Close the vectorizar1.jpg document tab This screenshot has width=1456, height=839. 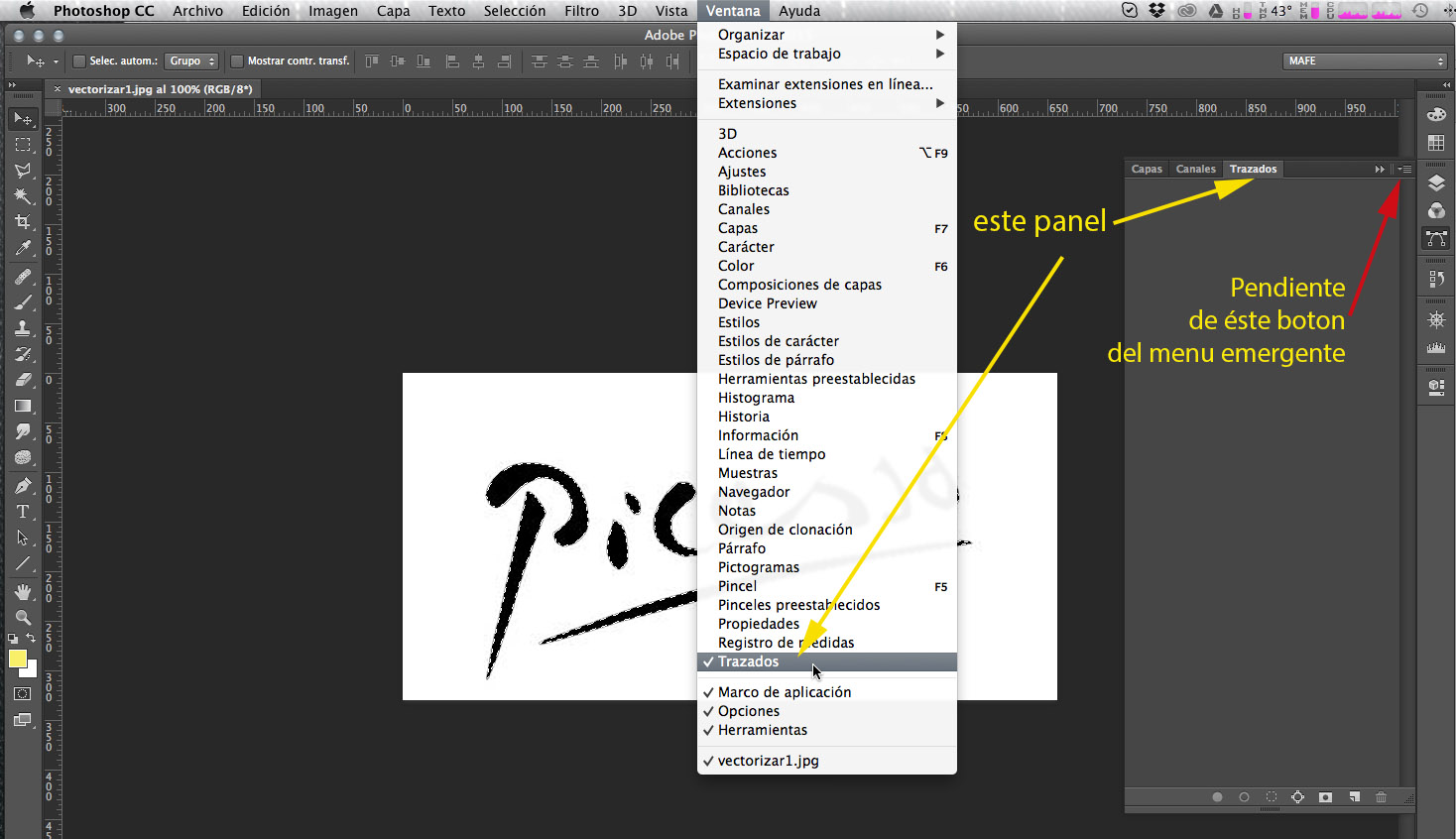57,89
